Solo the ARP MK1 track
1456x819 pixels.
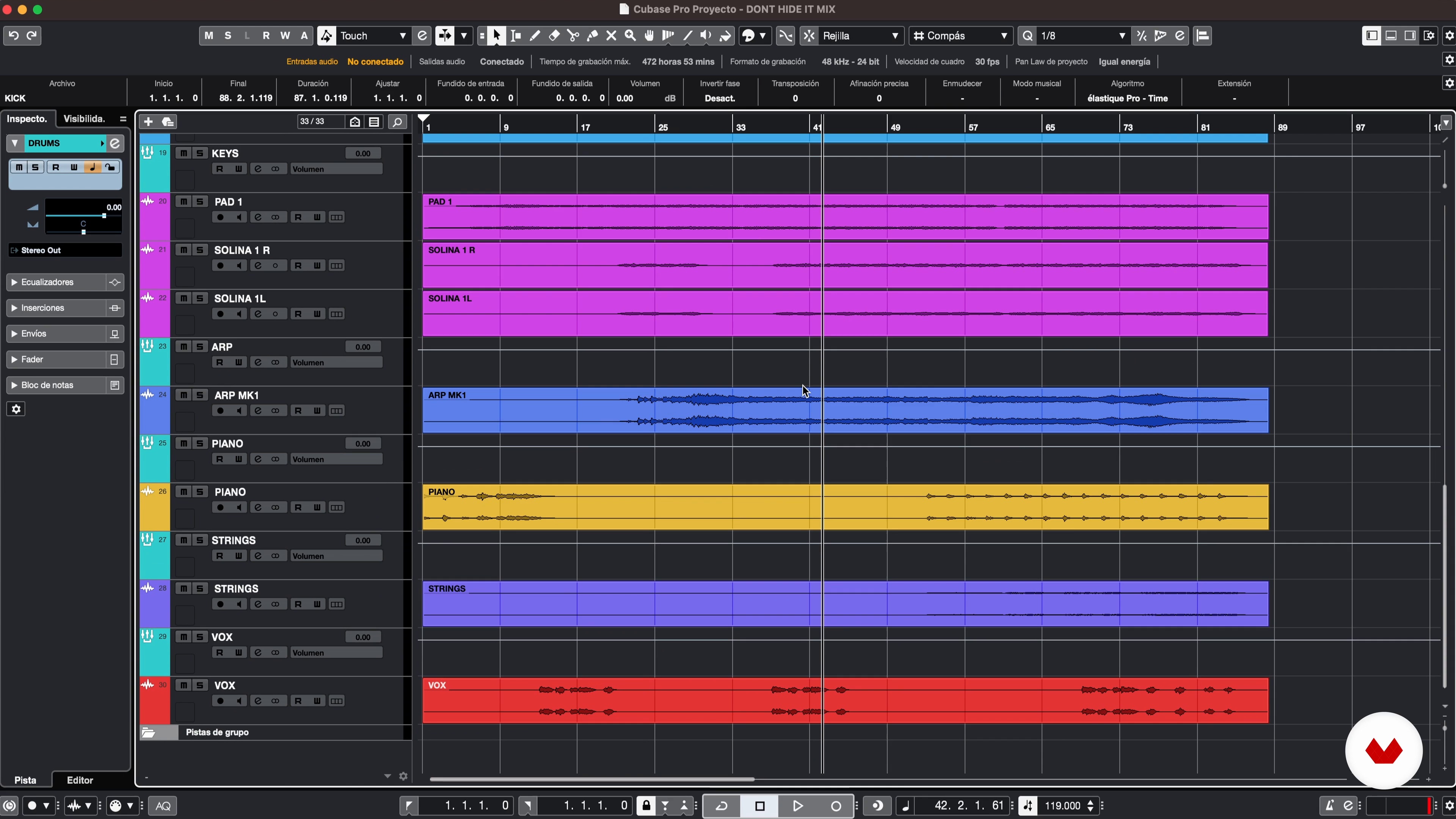199,395
